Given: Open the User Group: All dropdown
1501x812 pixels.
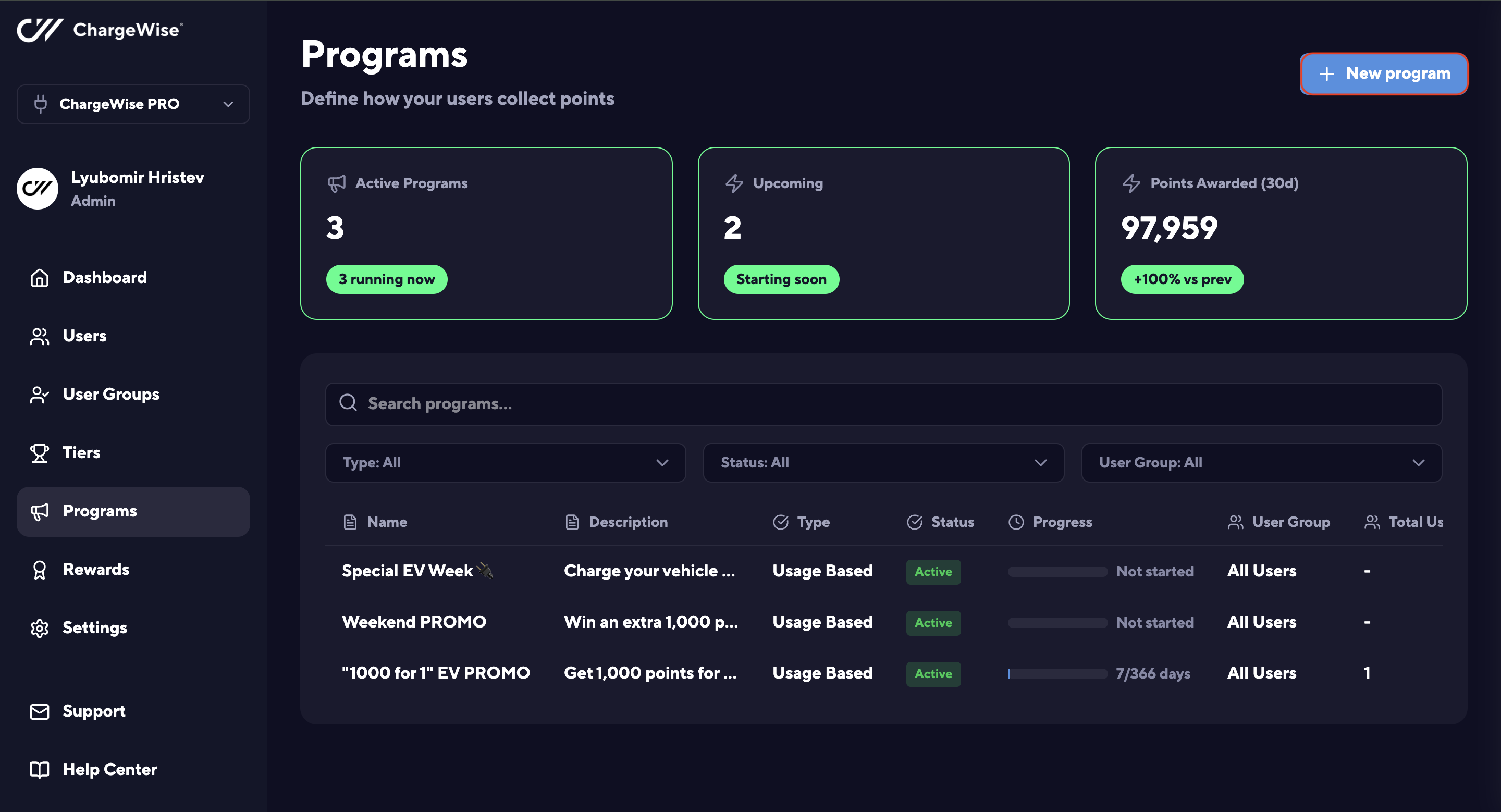Looking at the screenshot, I should click(x=1261, y=462).
